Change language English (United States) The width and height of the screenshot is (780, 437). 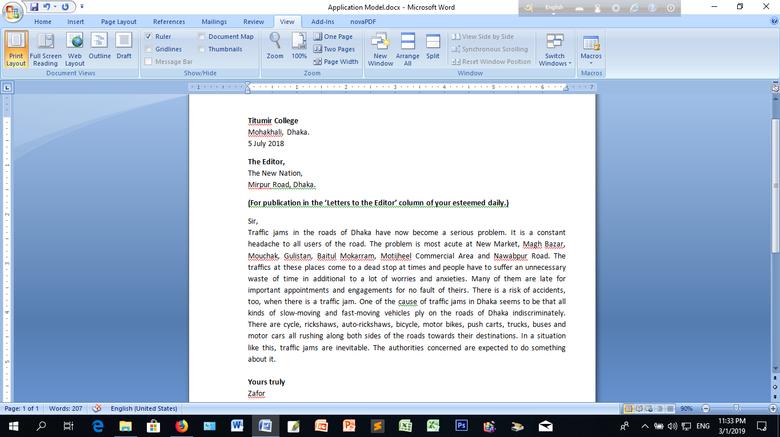pyautogui.click(x=144, y=409)
